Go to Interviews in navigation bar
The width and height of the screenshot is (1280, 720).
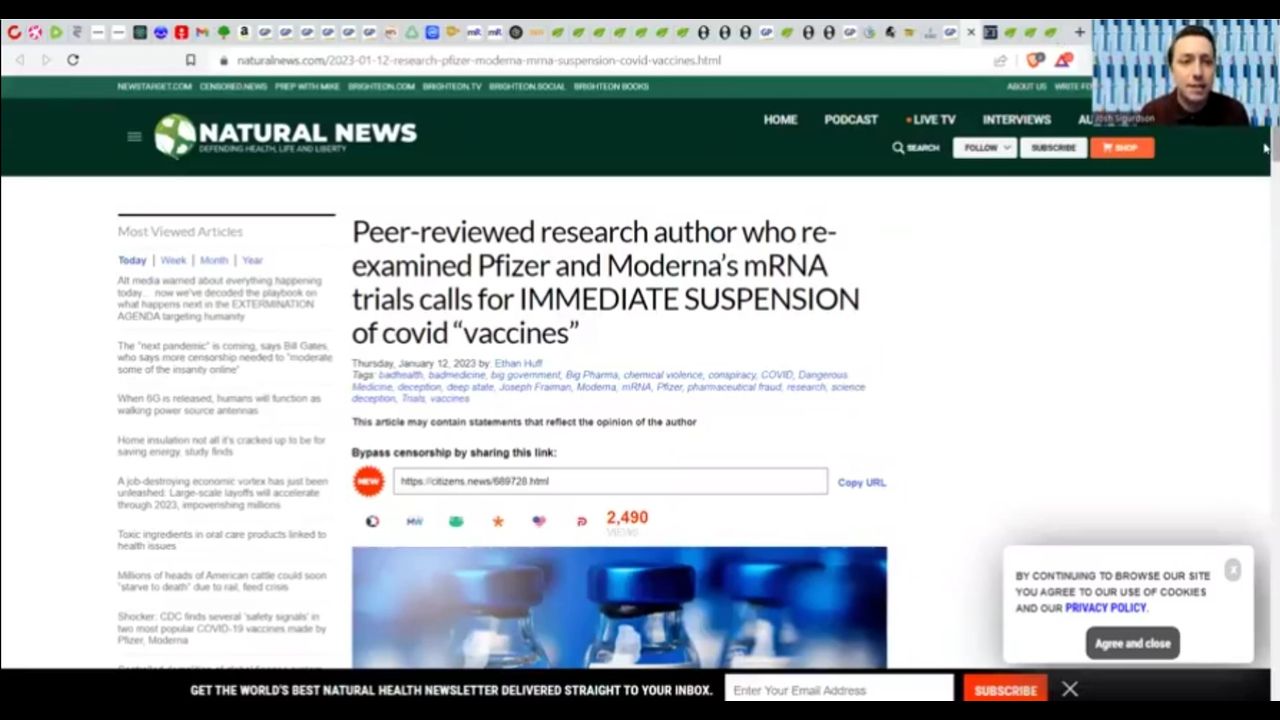pyautogui.click(x=1016, y=119)
